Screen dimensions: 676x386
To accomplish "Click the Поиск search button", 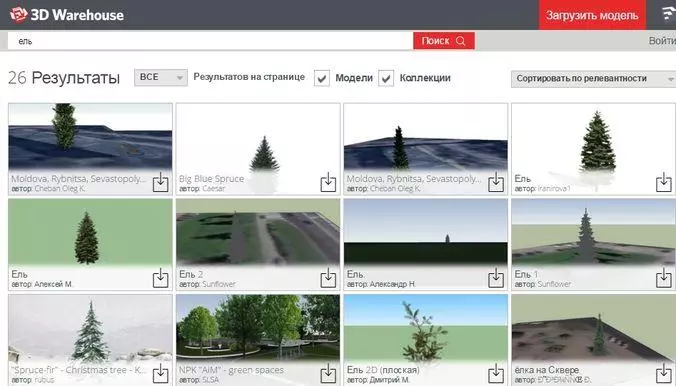I will (x=444, y=41).
